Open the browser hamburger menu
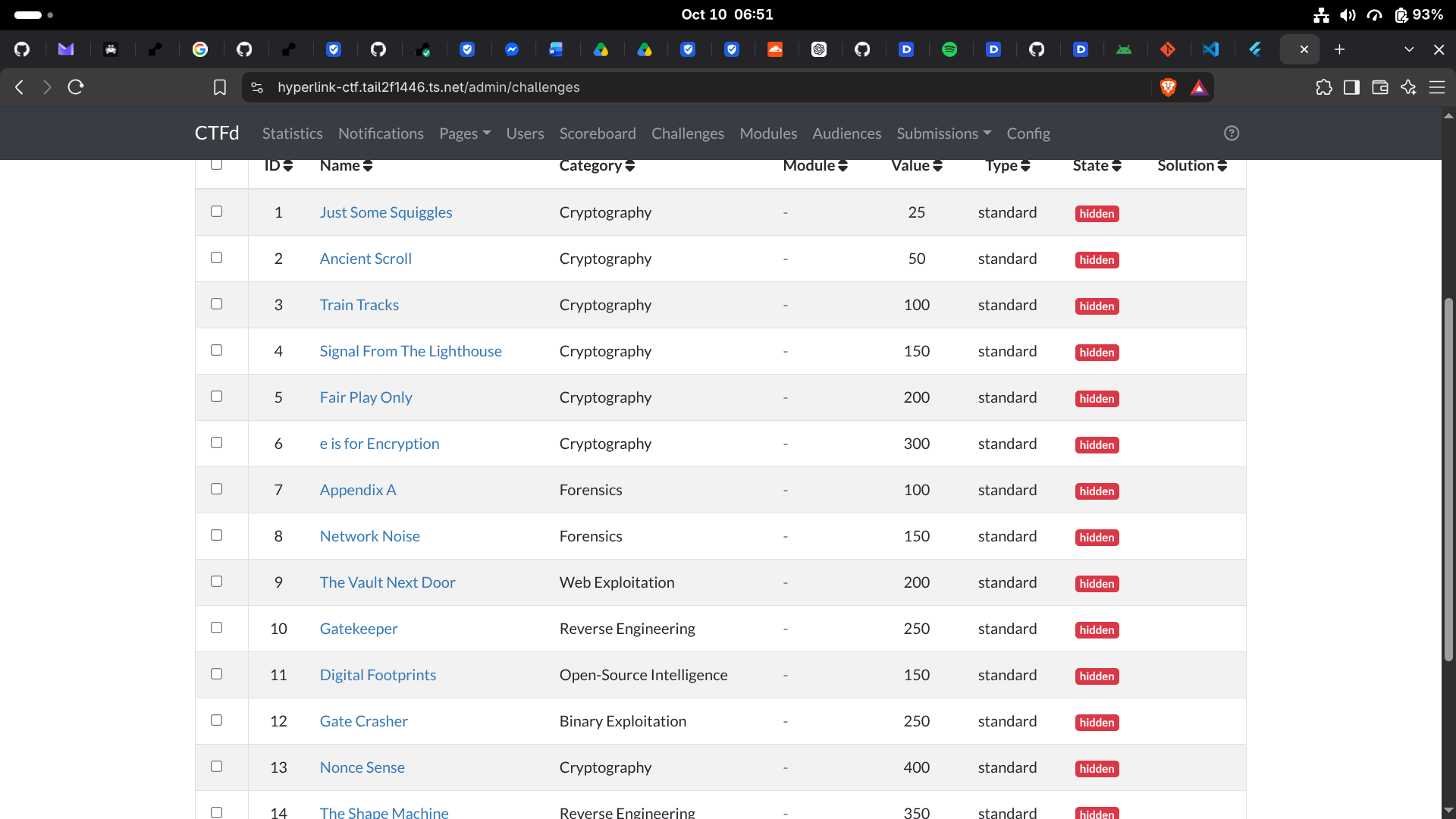This screenshot has height=819, width=1456. (1437, 87)
